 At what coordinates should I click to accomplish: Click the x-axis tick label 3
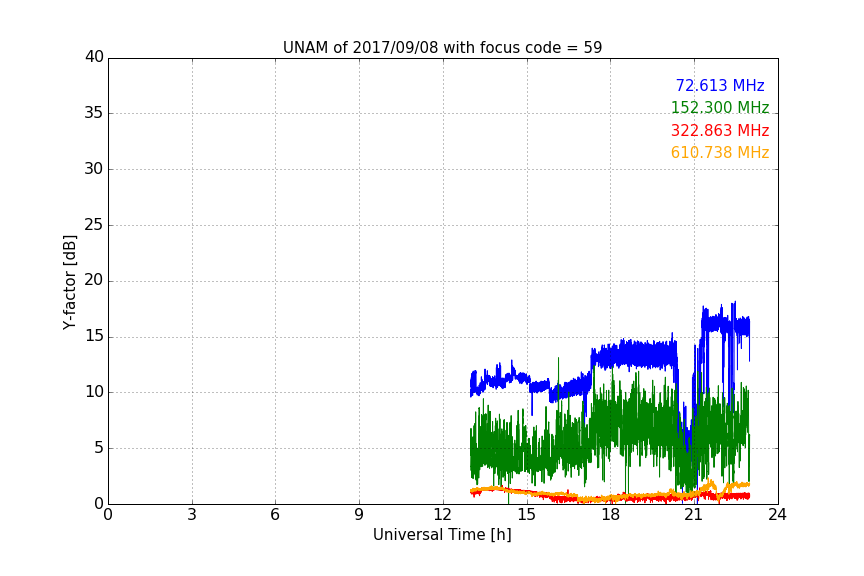[x=192, y=515]
